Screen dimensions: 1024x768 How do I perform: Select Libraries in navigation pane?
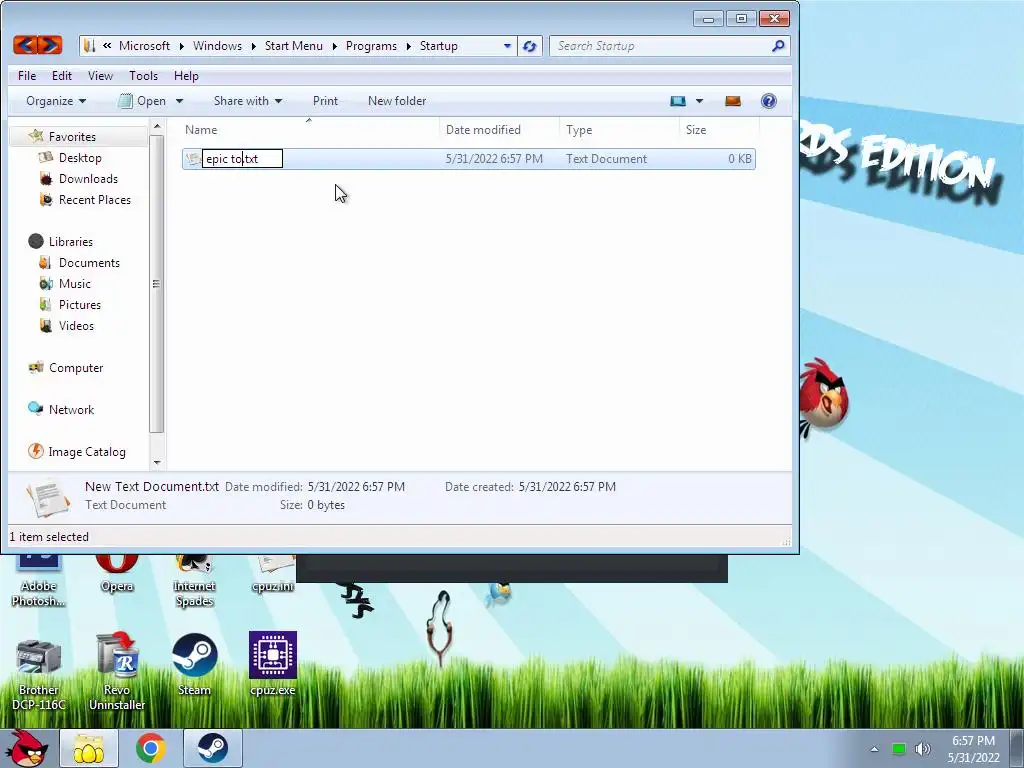click(71, 241)
